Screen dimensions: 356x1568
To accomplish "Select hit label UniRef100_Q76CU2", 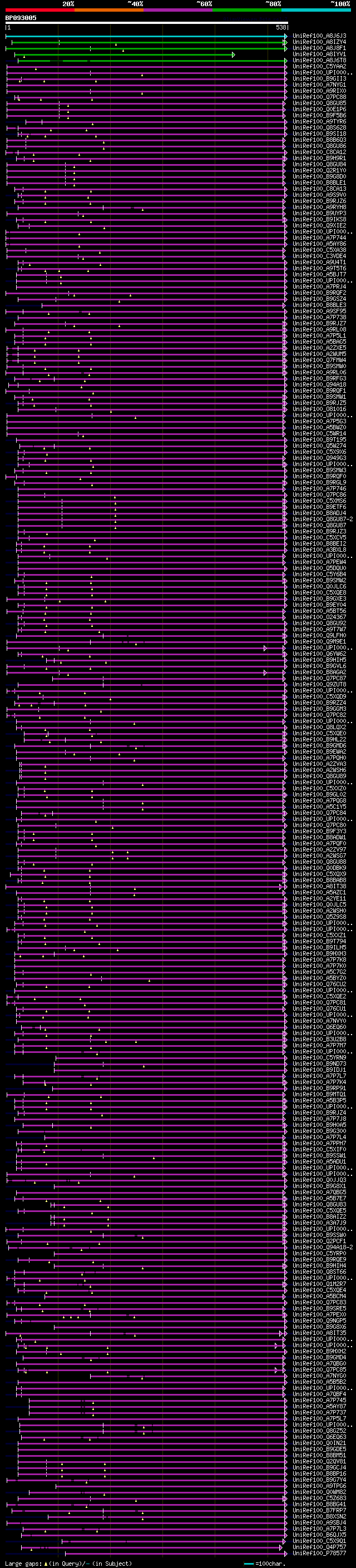I will pyautogui.click(x=319, y=985).
